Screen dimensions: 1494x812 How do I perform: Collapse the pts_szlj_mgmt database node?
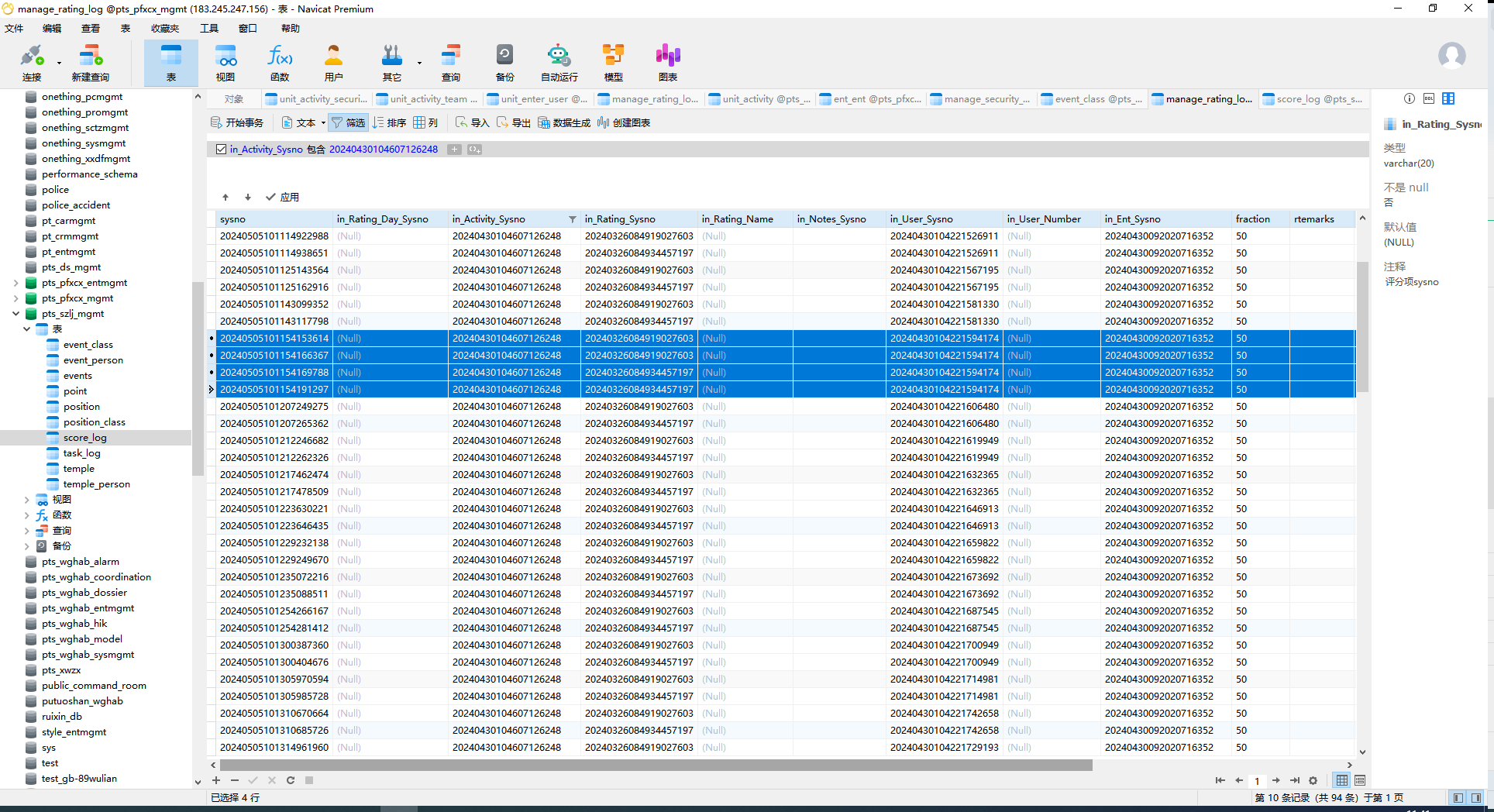[16, 314]
